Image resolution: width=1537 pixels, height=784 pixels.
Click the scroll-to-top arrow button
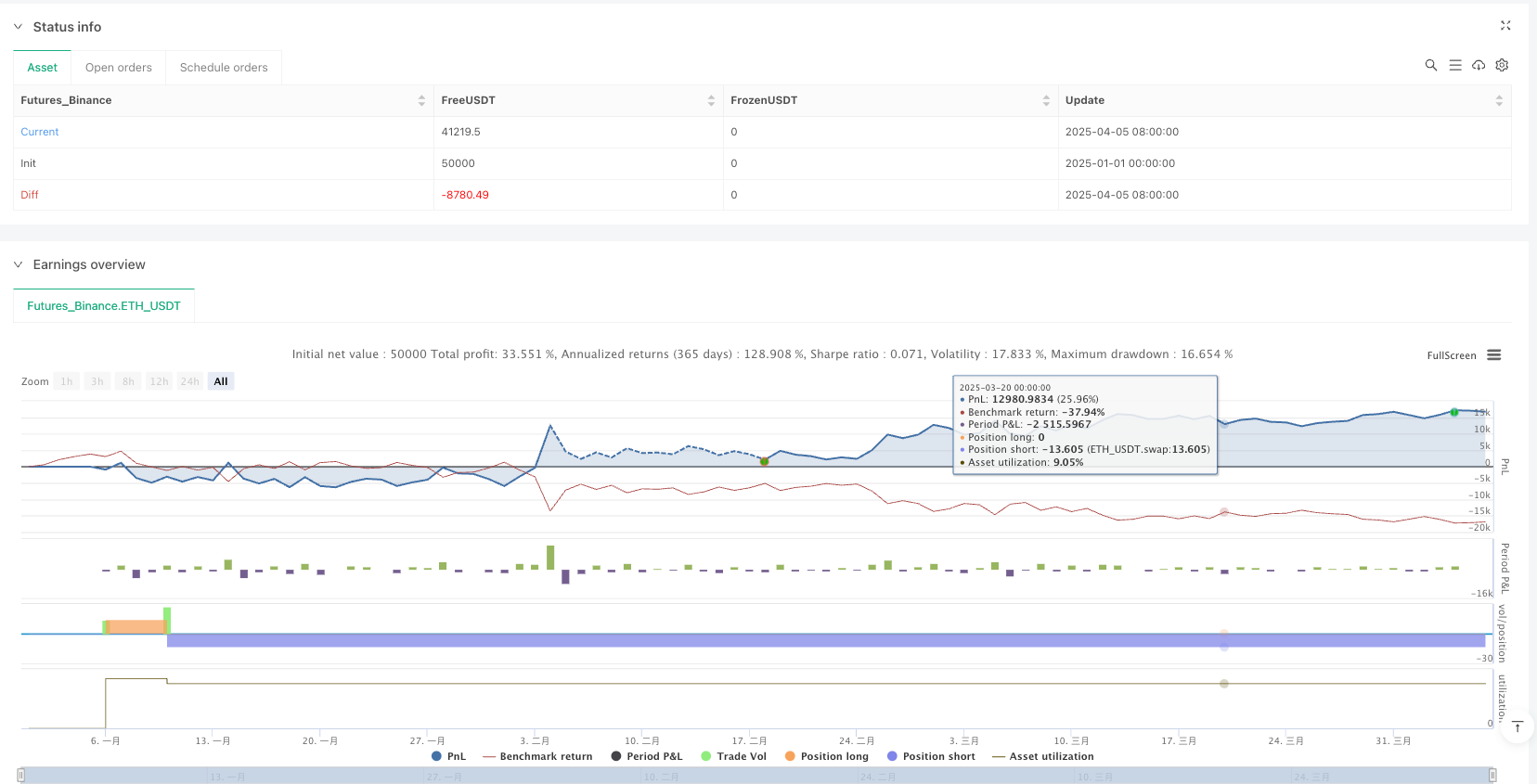(x=1518, y=726)
